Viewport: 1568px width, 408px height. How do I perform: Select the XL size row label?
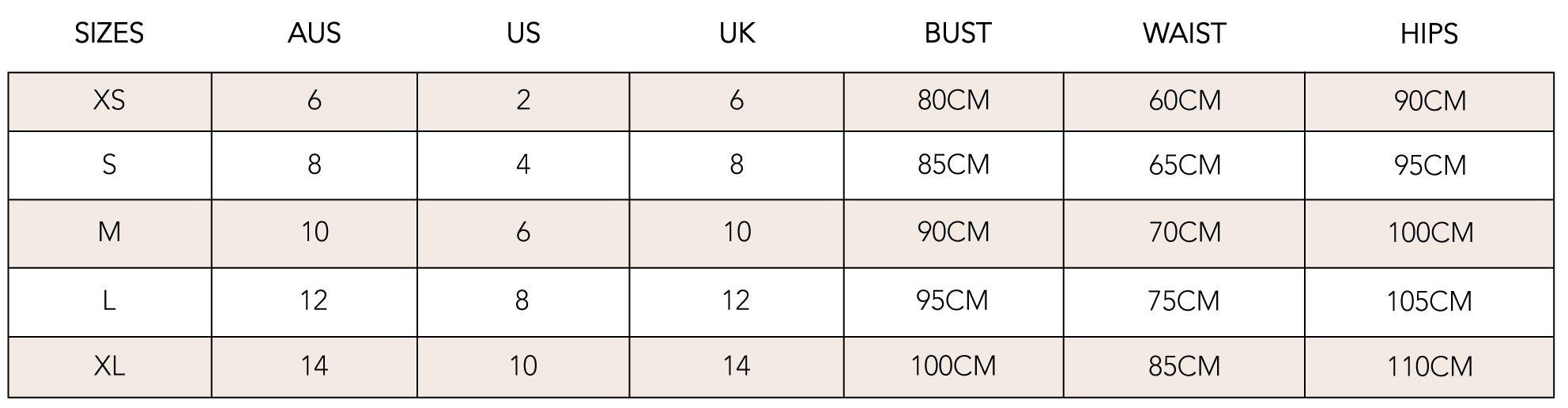pos(109,366)
